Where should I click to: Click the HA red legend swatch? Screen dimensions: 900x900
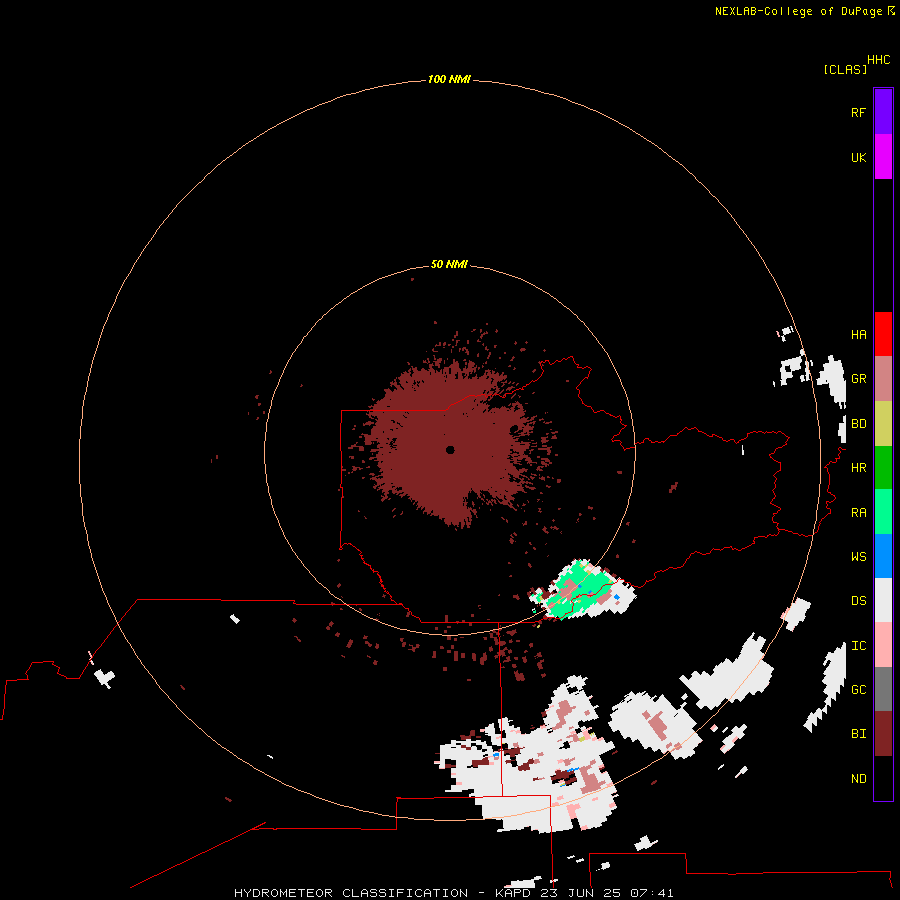tap(883, 334)
